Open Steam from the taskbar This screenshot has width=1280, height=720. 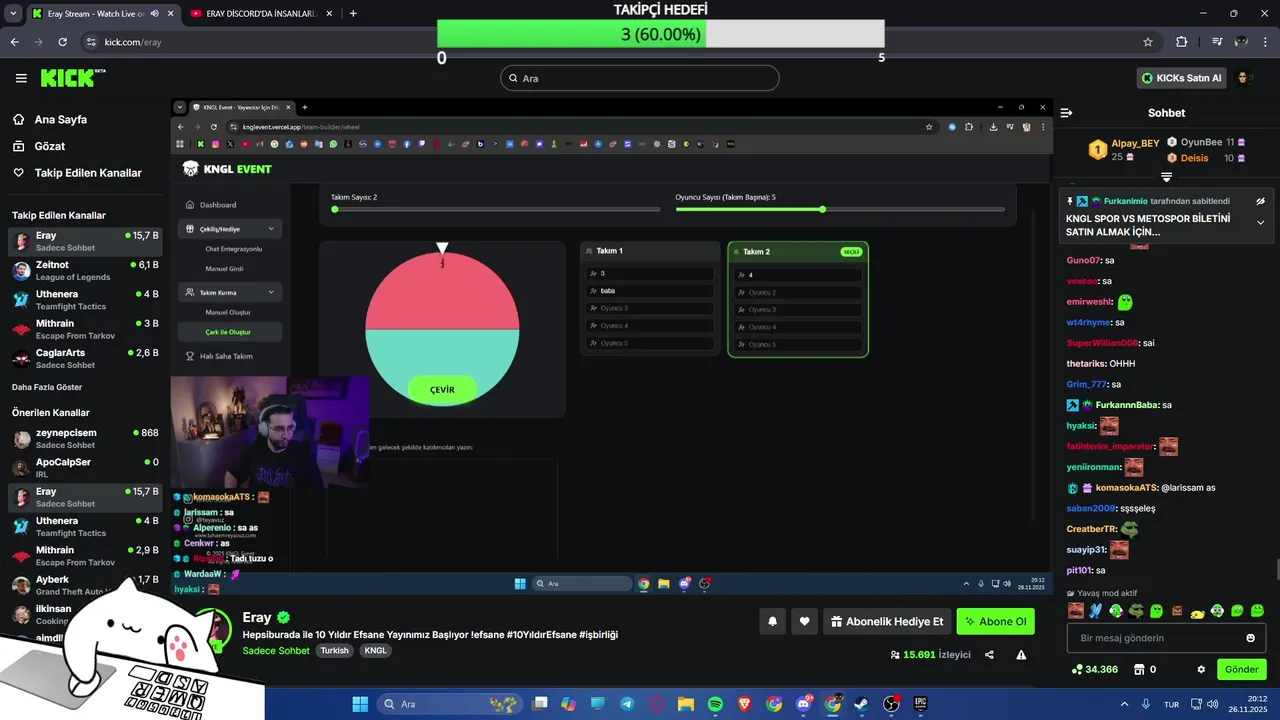pyautogui.click(x=861, y=704)
